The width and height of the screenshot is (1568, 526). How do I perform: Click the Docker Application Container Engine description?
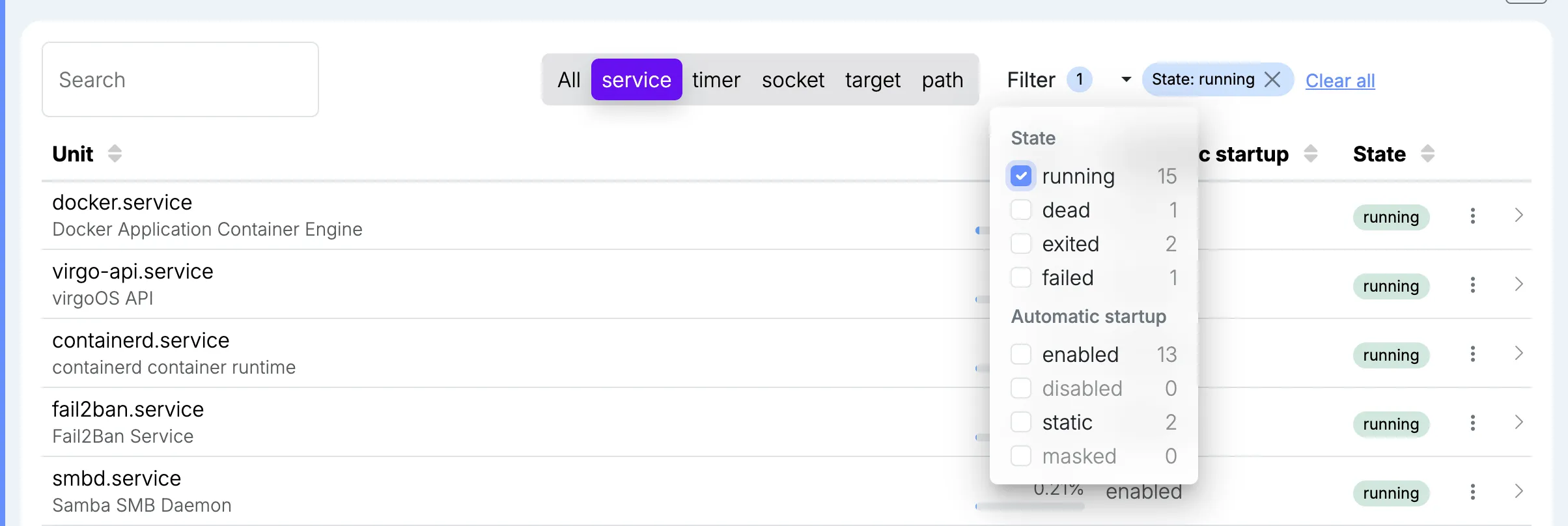207,229
